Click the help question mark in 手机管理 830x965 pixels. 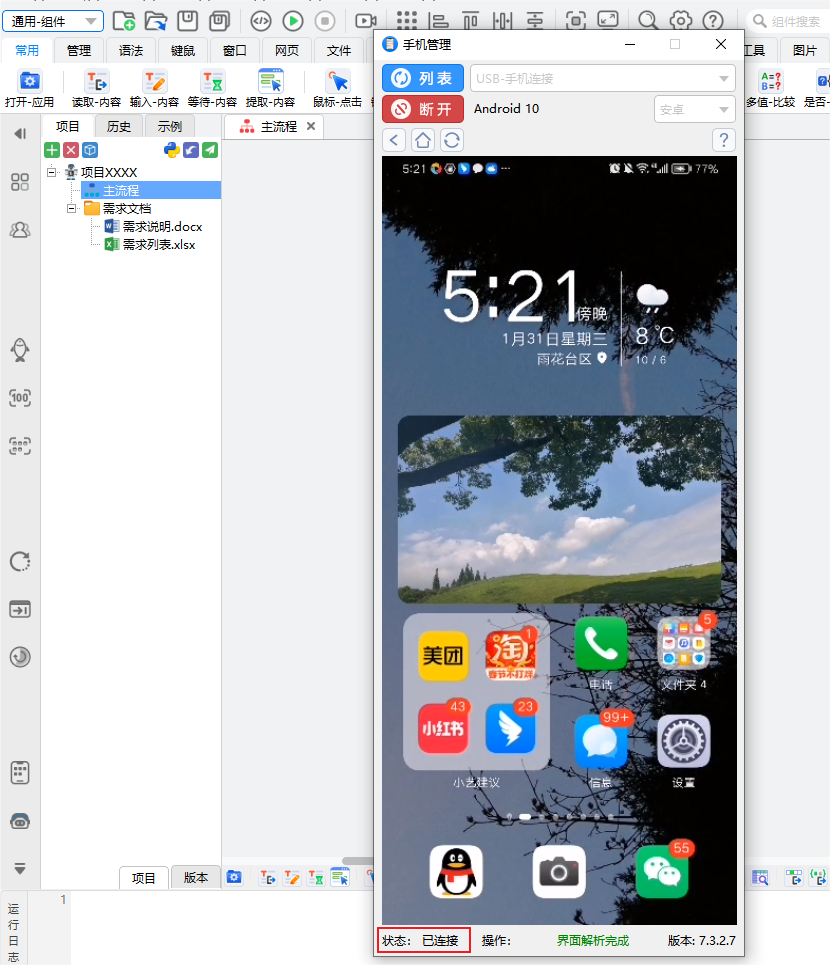point(723,140)
